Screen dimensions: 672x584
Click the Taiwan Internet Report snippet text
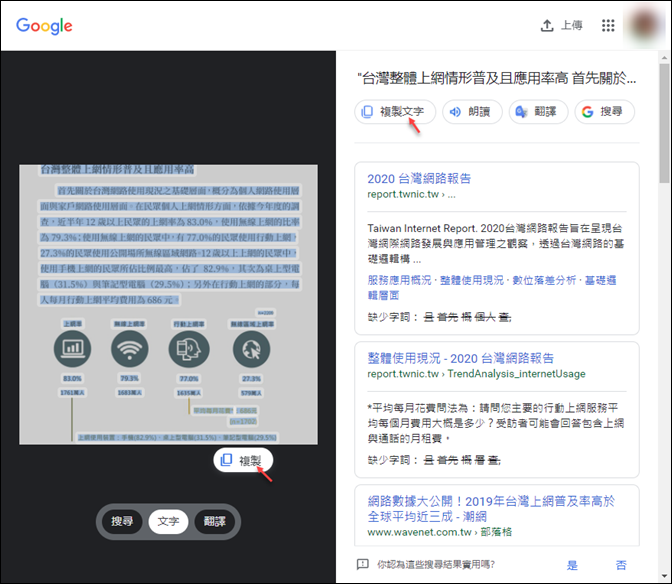[x=495, y=243]
